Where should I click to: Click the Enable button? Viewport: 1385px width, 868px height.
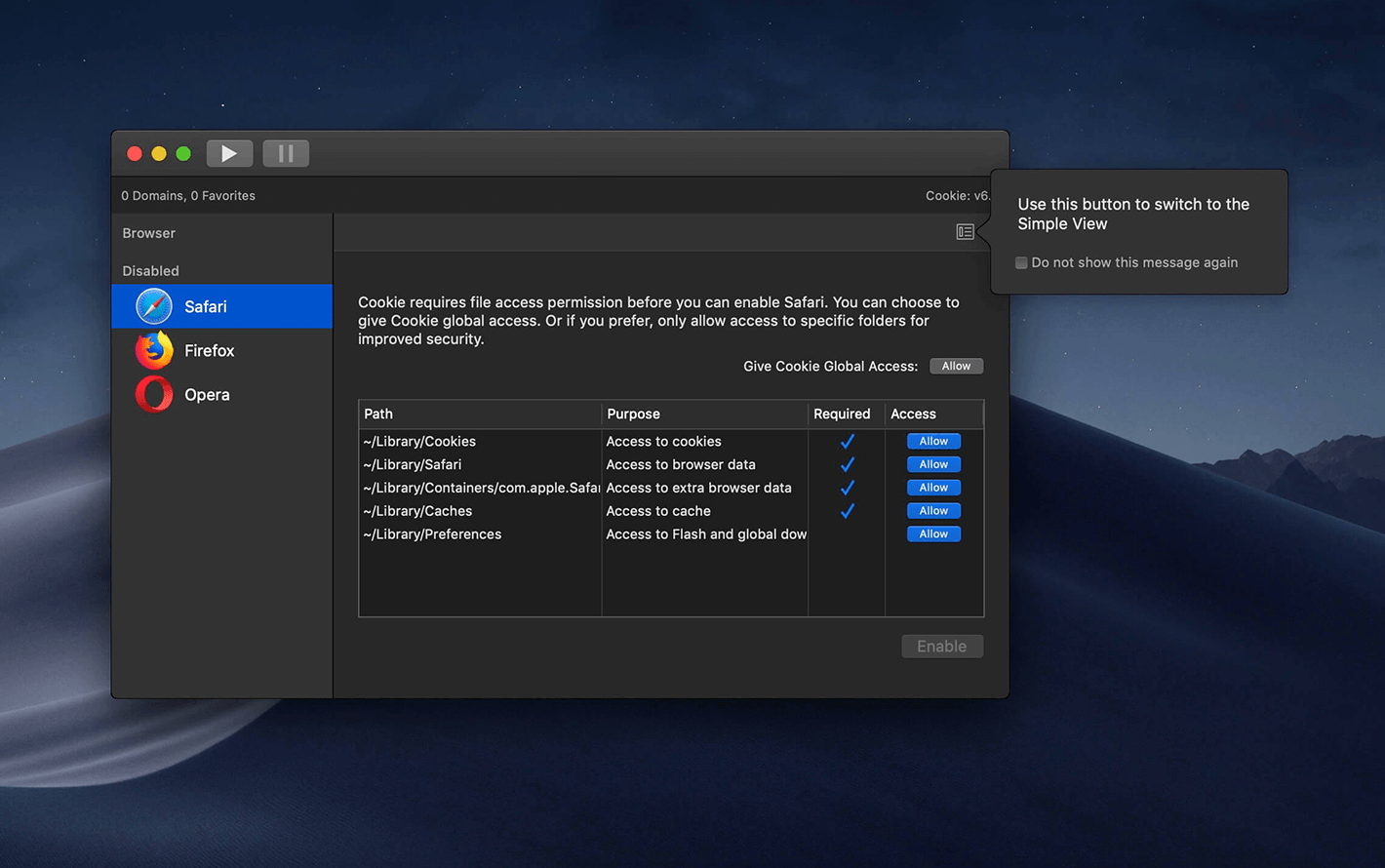(941, 647)
